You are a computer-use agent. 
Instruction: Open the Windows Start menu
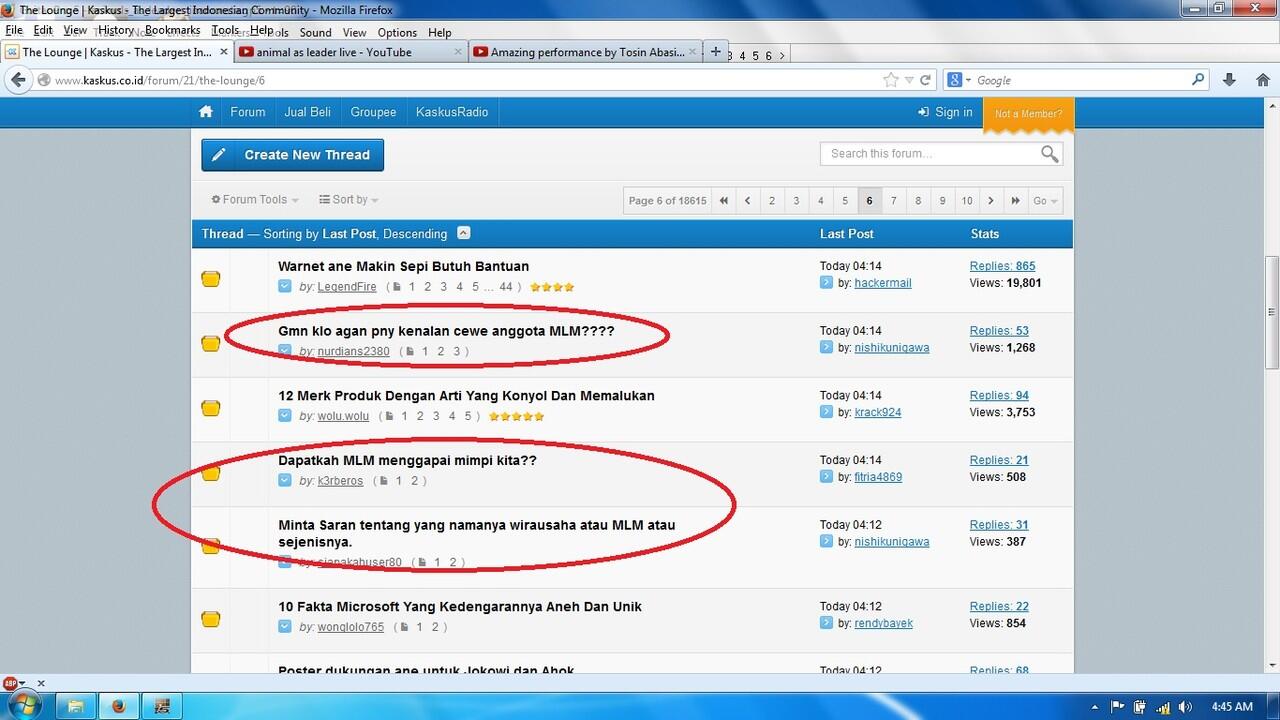tap(24, 706)
